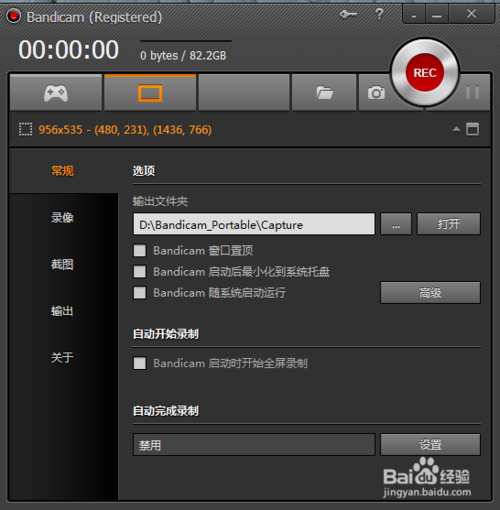
Task: Click the output folder path field
Action: pos(254,224)
